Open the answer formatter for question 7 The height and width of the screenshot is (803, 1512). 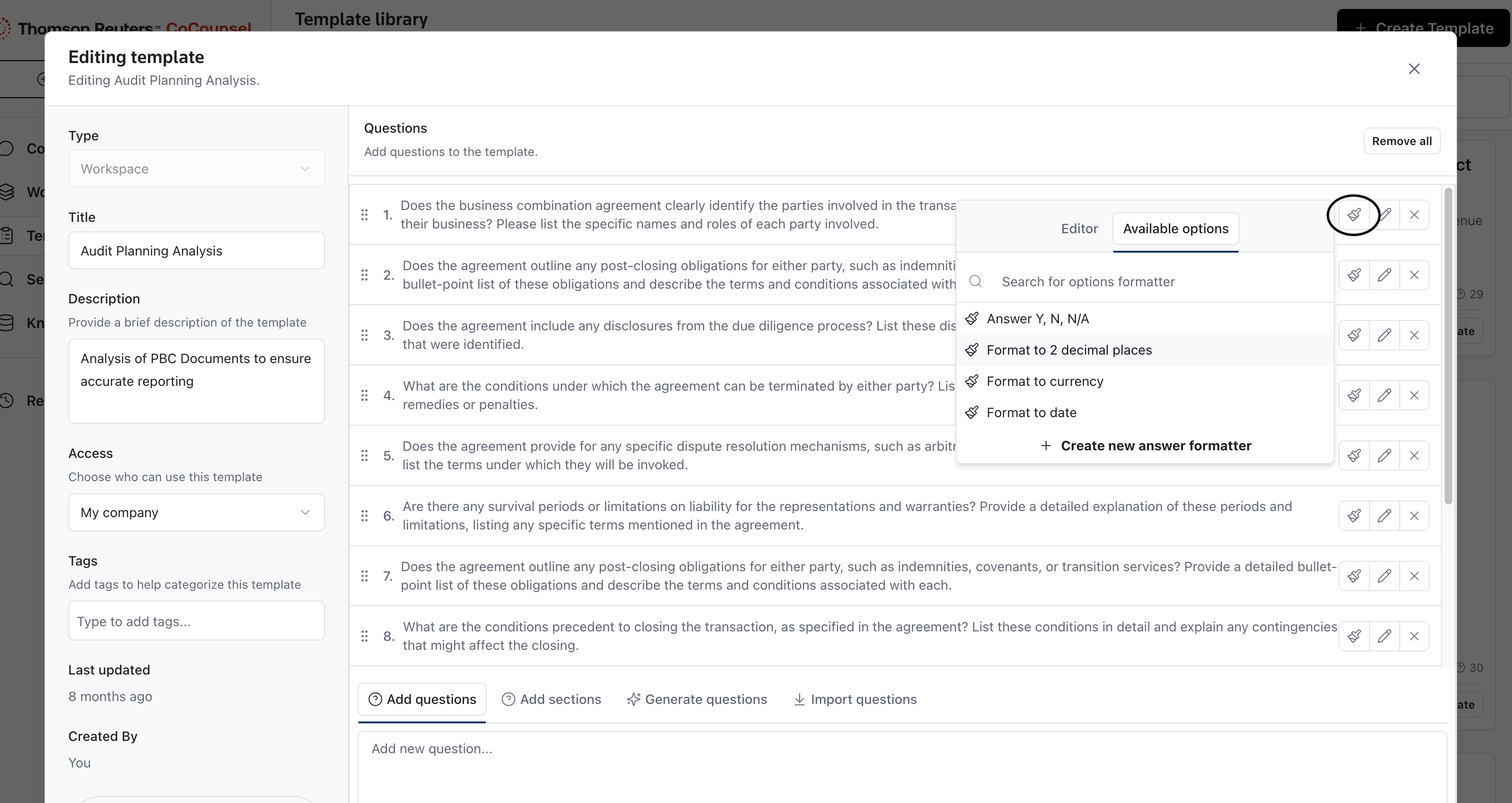tap(1354, 576)
